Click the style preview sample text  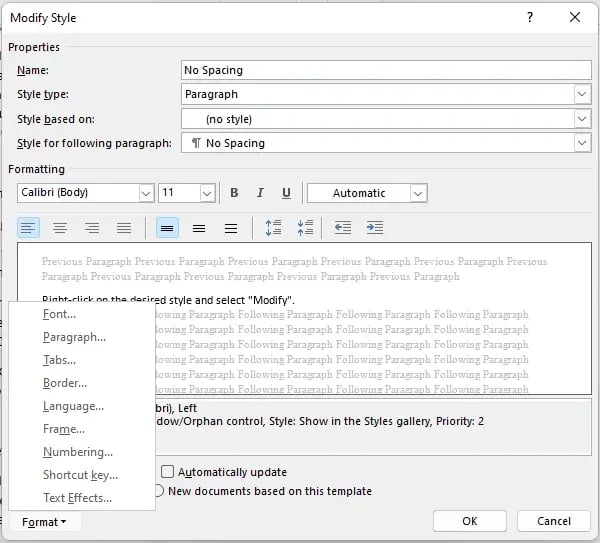click(168, 300)
